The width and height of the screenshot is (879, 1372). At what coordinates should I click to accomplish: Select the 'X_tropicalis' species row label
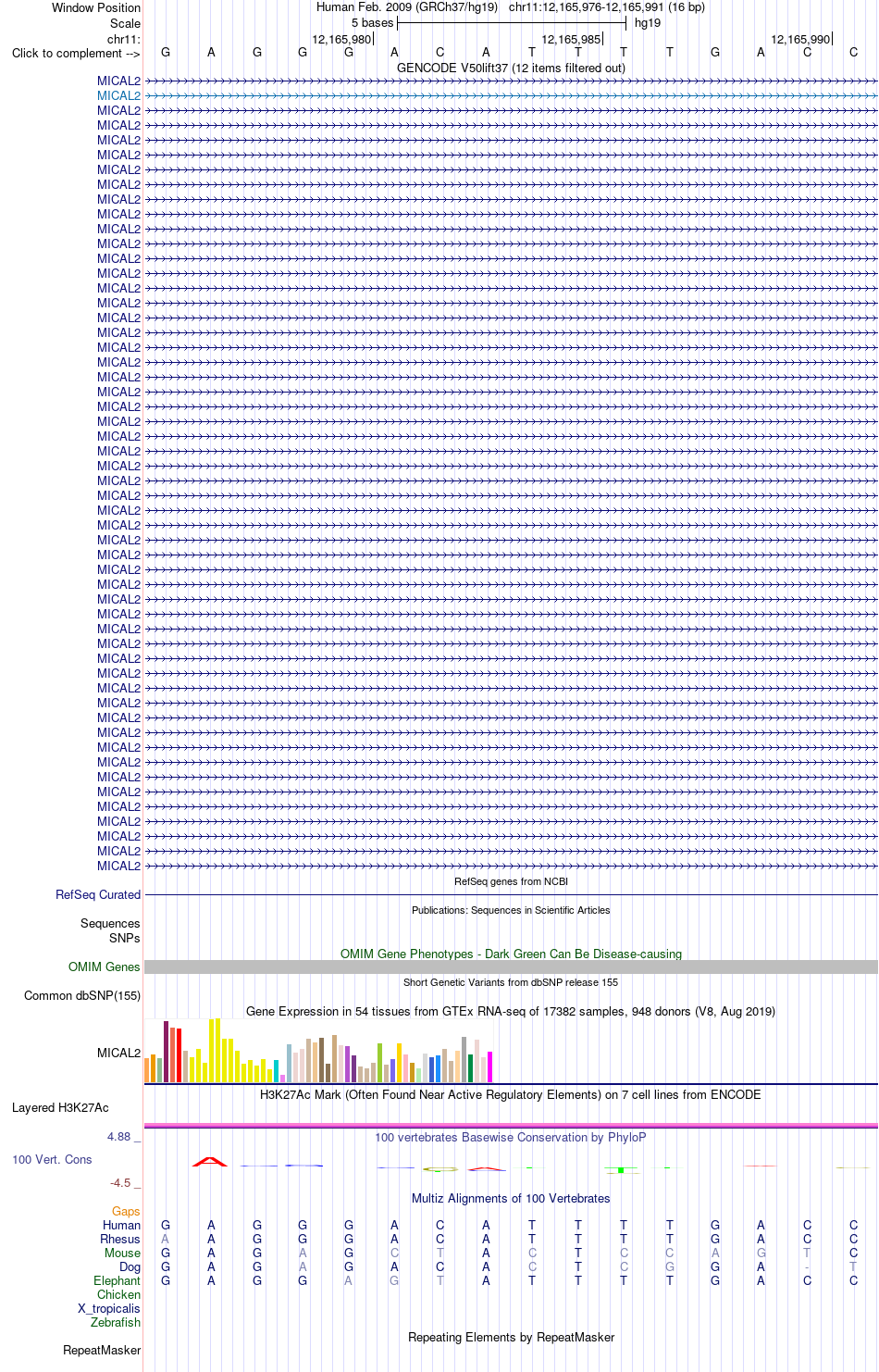tap(109, 1308)
